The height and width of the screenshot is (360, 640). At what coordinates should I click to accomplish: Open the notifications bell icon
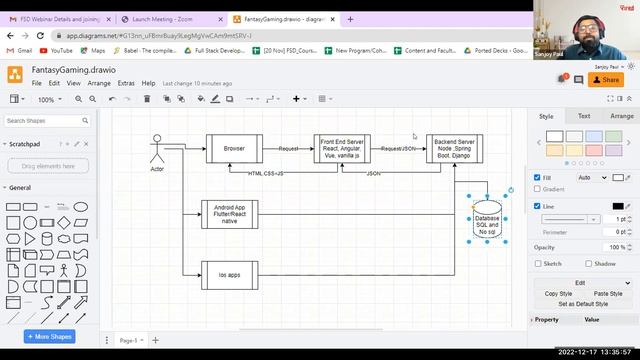[562, 79]
